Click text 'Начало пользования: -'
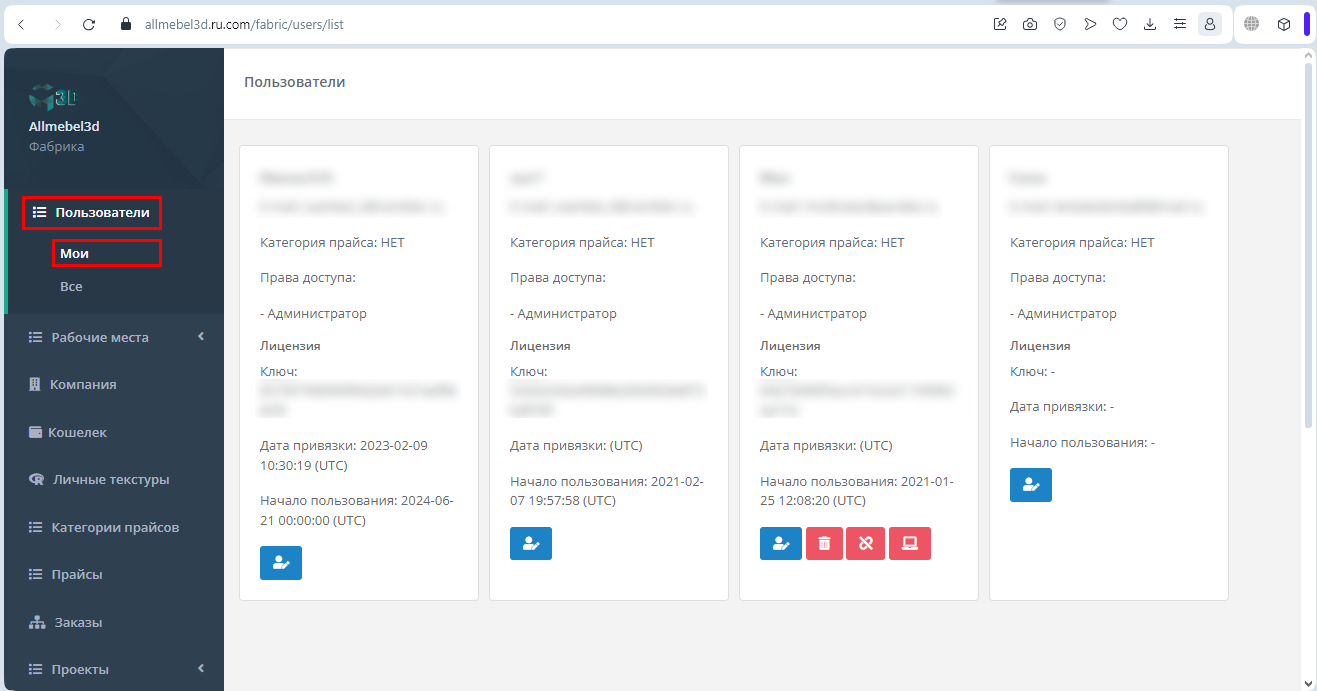Screen dimensions: 1317x691 1082,442
